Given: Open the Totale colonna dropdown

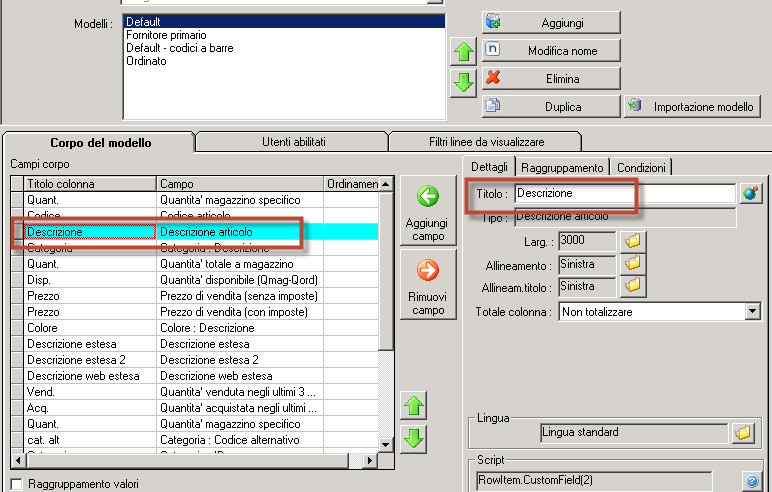Looking at the screenshot, I should 752,311.
